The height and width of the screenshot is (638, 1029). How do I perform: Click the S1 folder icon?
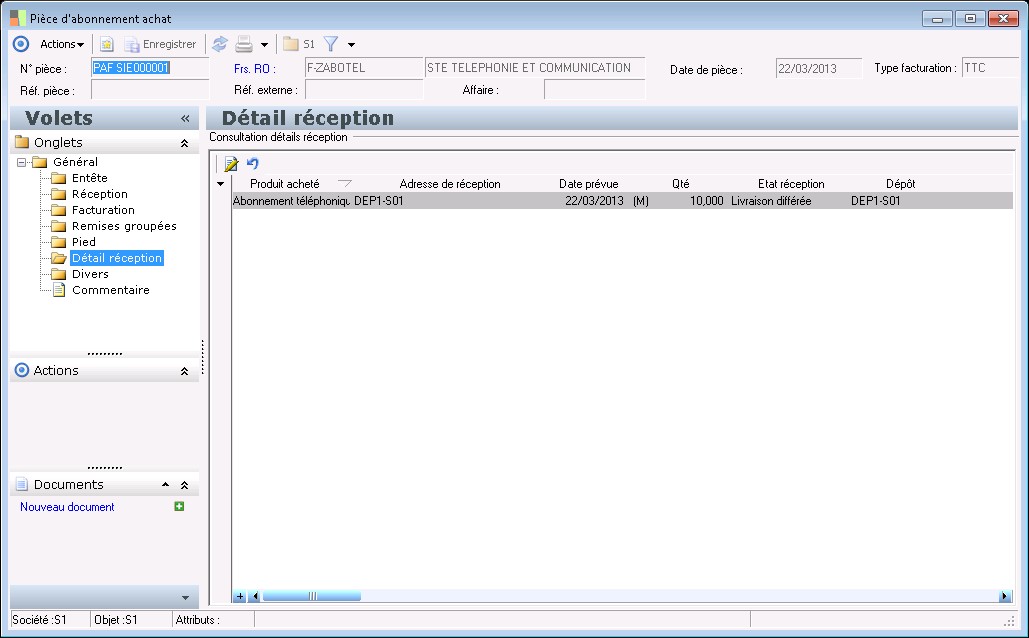(x=291, y=44)
